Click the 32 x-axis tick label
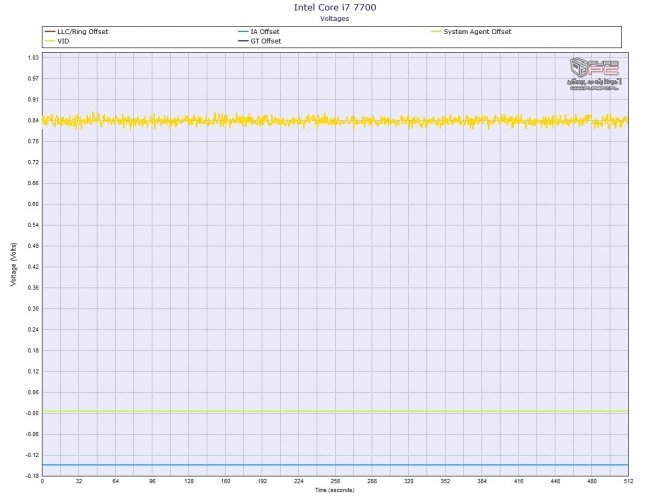The image size is (670, 502). 79,481
